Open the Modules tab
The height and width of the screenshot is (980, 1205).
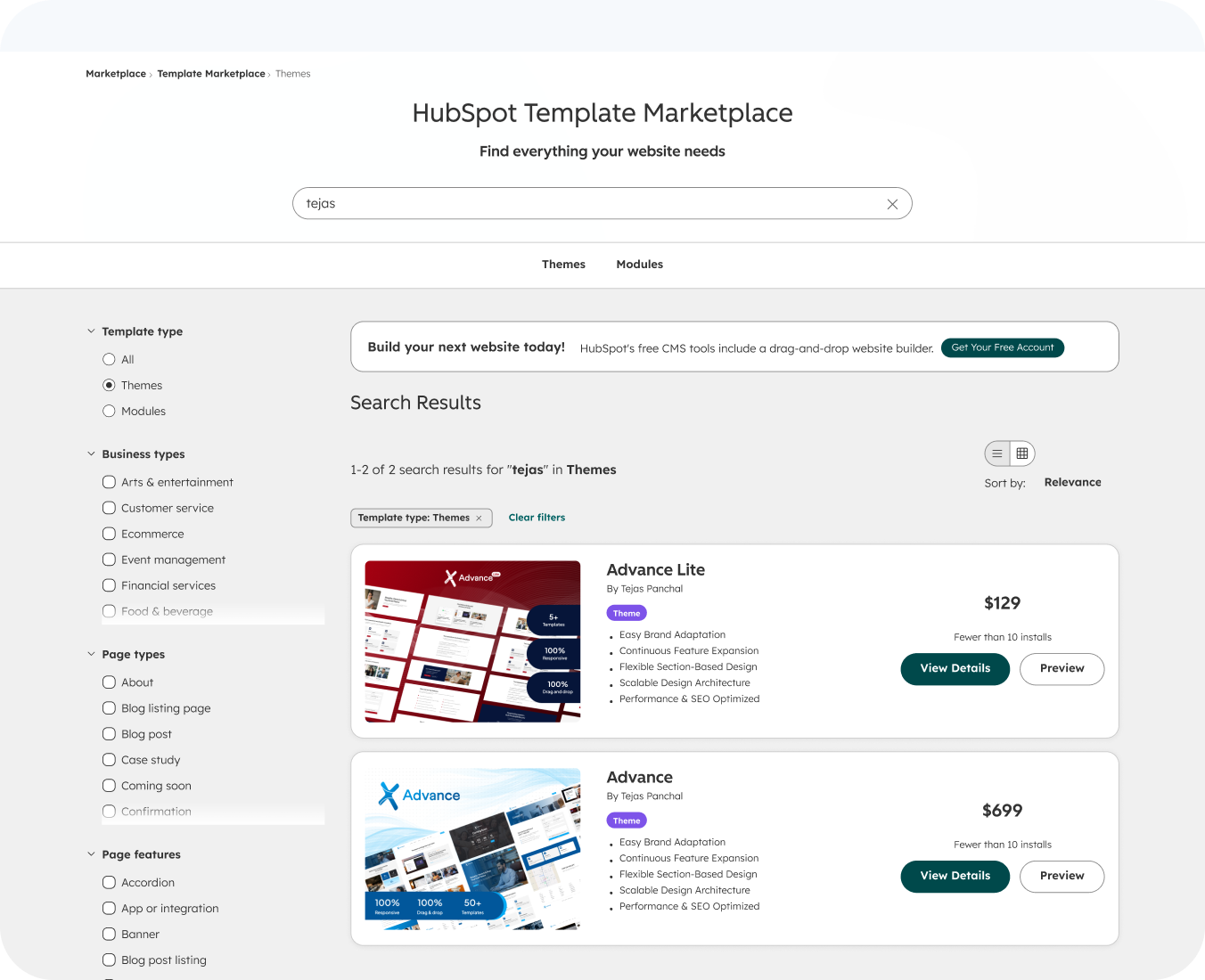[640, 265]
